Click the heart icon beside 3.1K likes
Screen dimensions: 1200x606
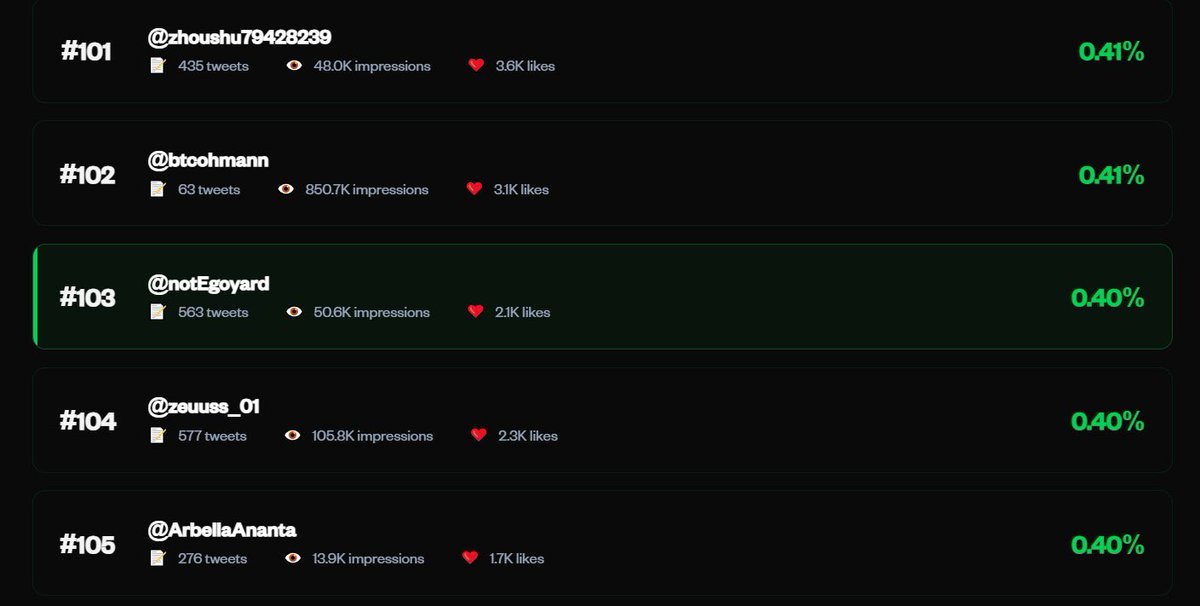click(x=475, y=189)
